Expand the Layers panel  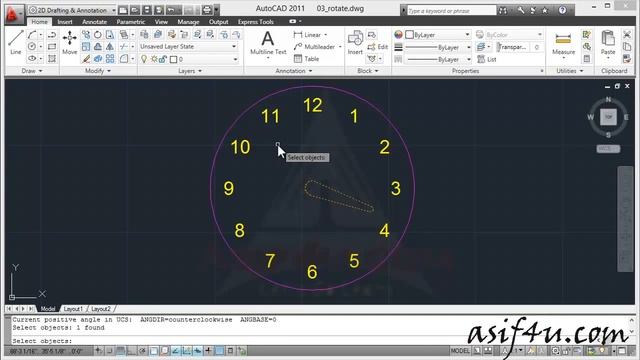point(190,71)
